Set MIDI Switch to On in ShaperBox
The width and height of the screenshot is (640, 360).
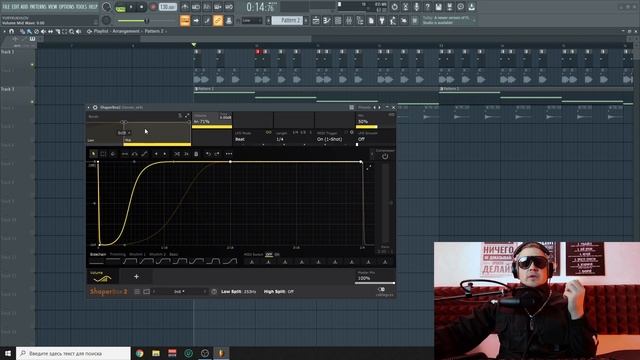[x=278, y=254]
